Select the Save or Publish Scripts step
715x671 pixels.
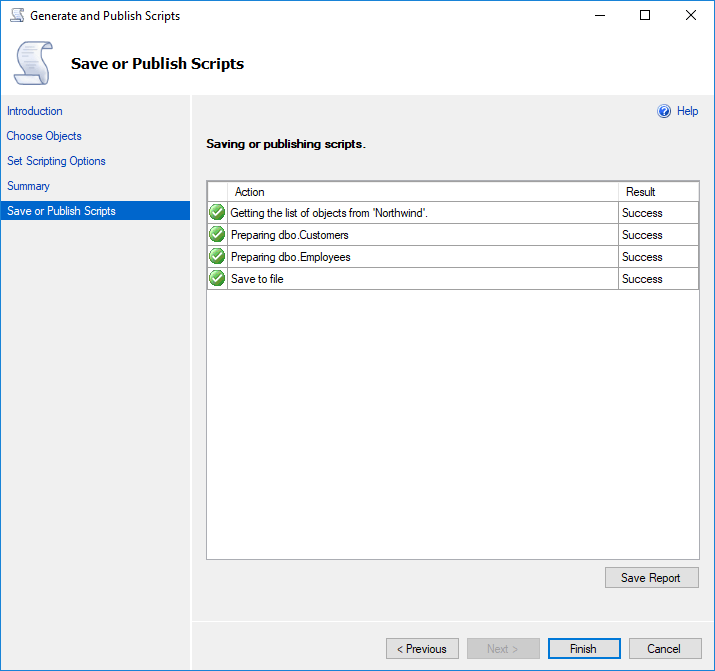click(x=61, y=211)
